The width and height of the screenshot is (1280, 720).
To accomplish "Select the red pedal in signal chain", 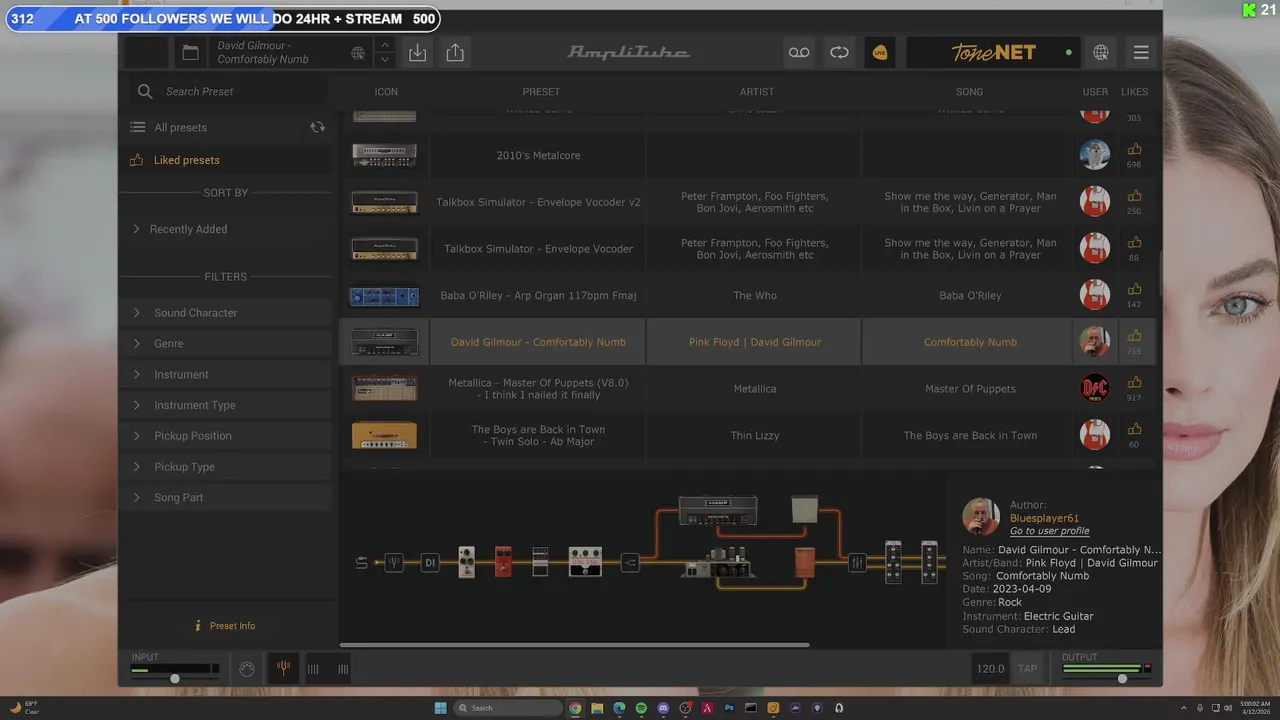I will 503,562.
